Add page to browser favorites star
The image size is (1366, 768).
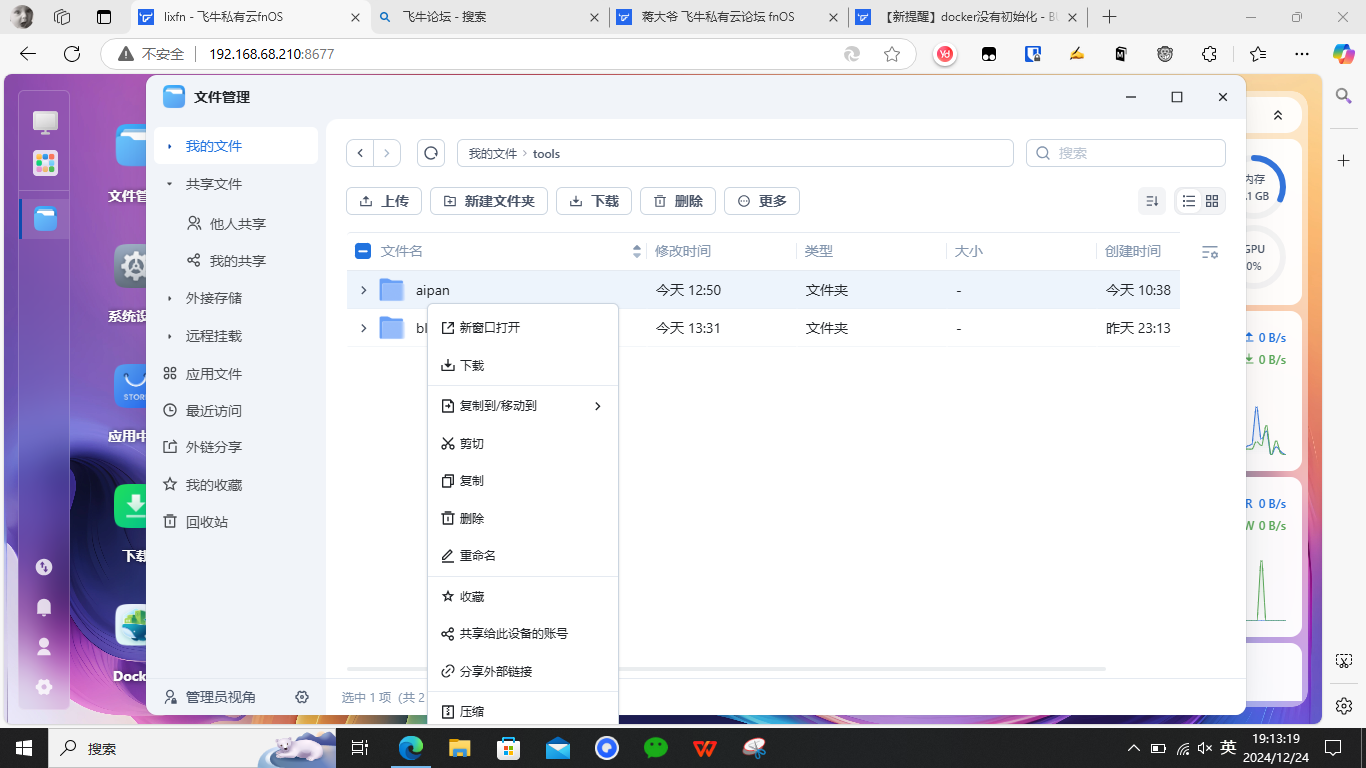tap(892, 54)
